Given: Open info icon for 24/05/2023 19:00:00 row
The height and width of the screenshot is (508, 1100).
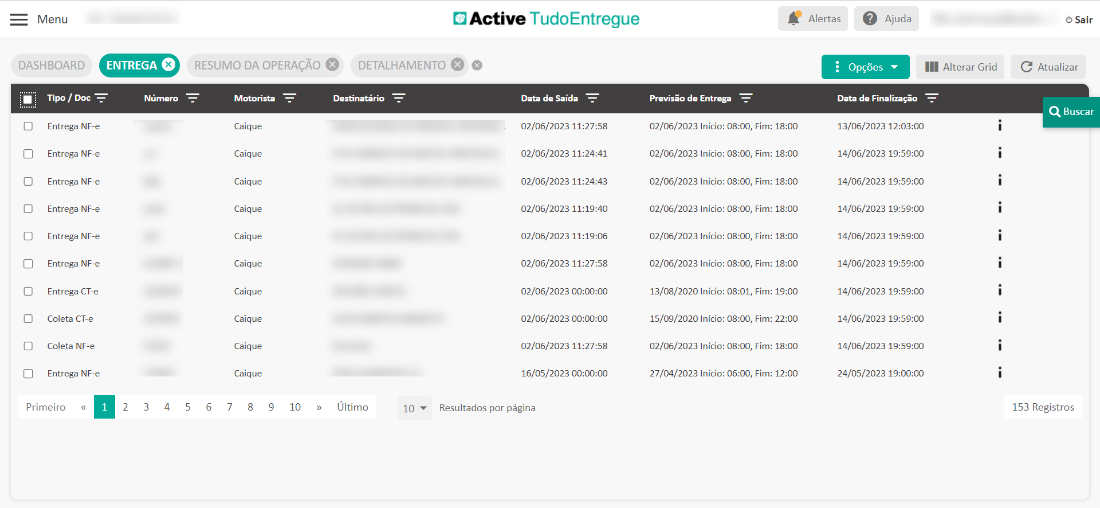Looking at the screenshot, I should [1000, 373].
